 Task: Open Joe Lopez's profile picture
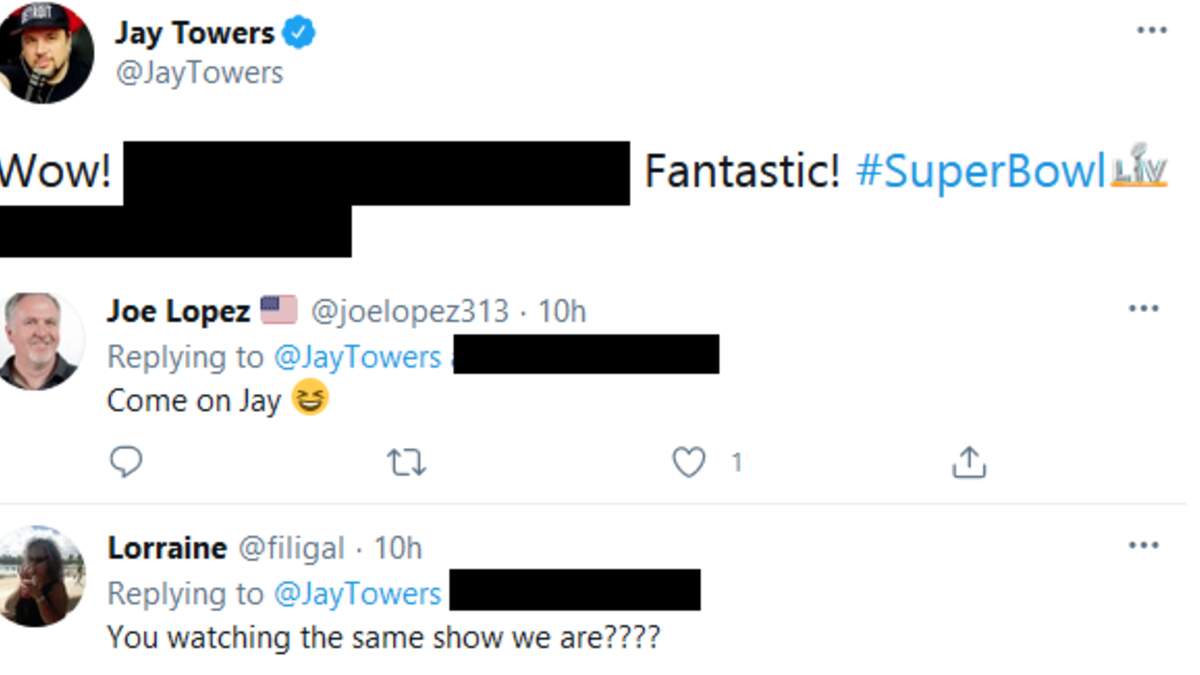click(x=40, y=341)
